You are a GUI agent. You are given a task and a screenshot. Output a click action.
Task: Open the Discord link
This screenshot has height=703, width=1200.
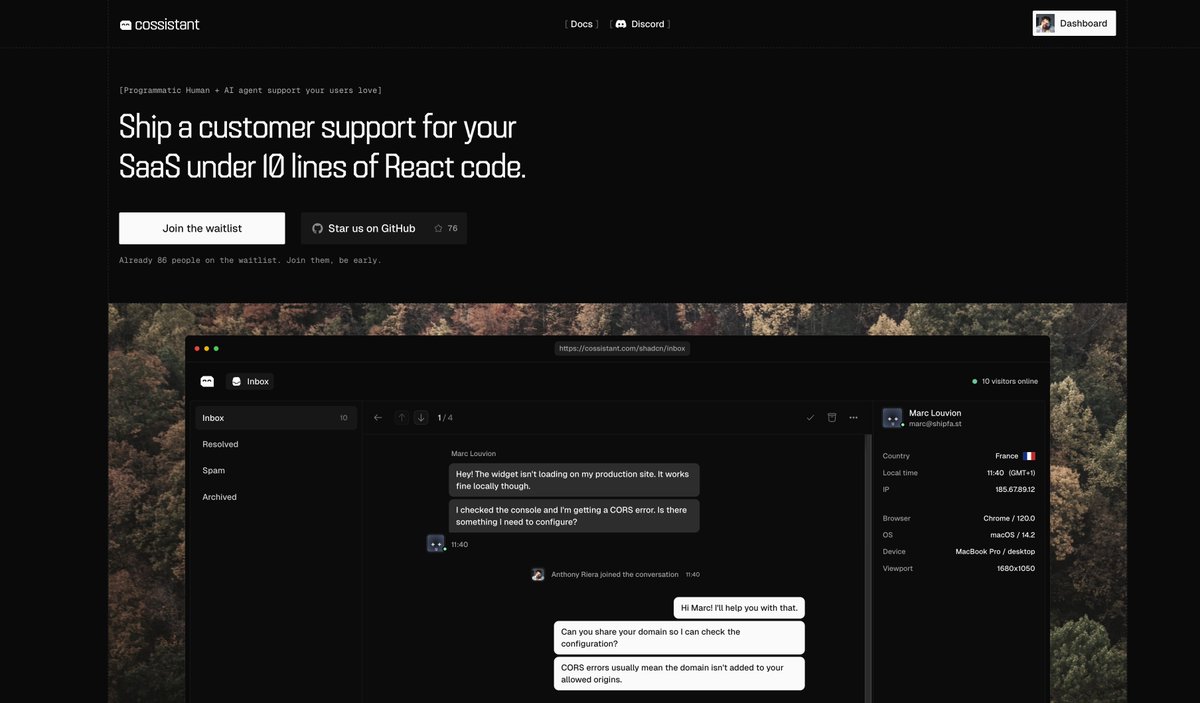coord(640,24)
